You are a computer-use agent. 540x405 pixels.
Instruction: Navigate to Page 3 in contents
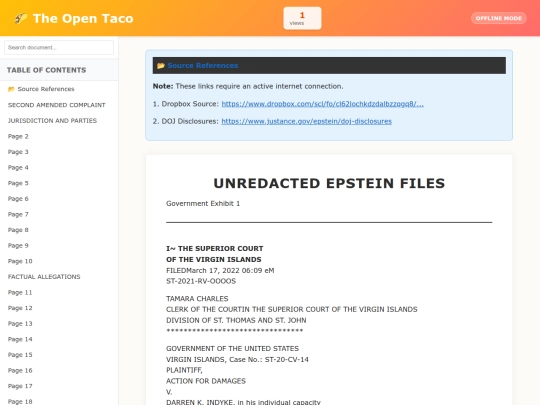[x=18, y=152]
